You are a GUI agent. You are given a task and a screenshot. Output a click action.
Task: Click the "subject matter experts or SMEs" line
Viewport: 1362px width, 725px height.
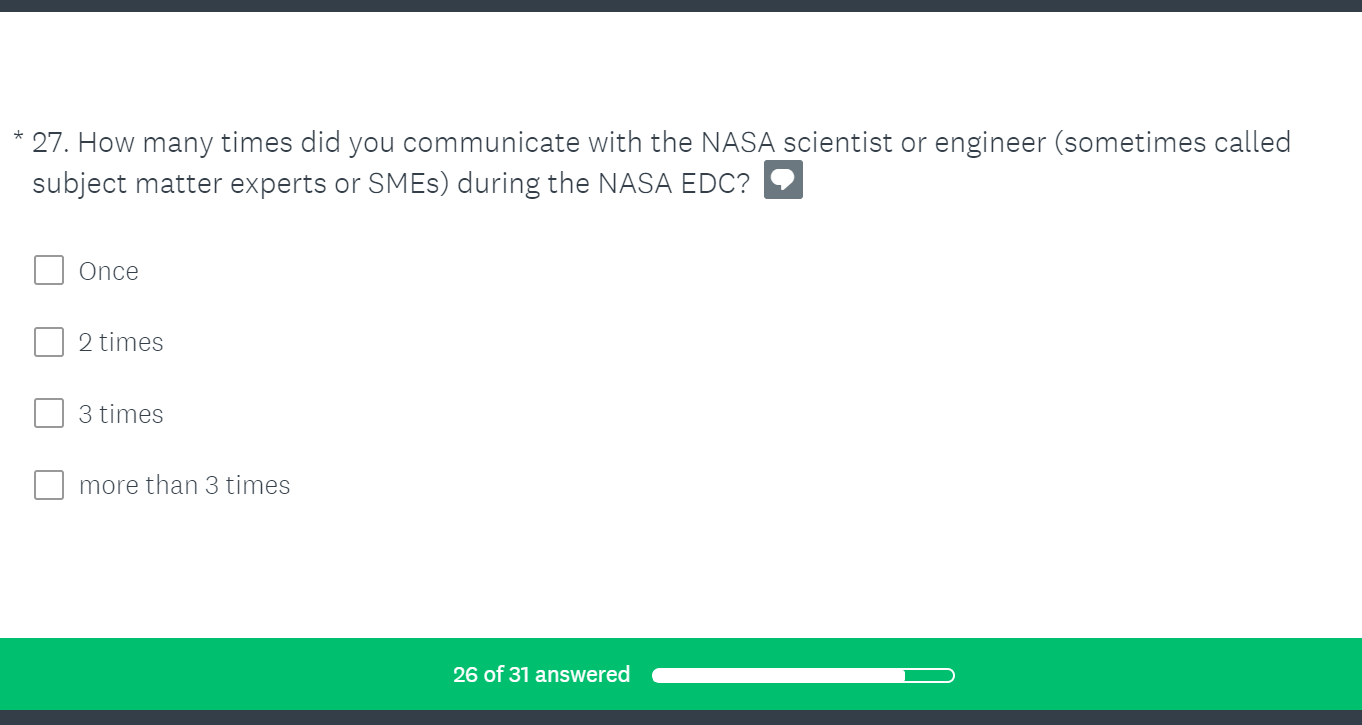(390, 185)
